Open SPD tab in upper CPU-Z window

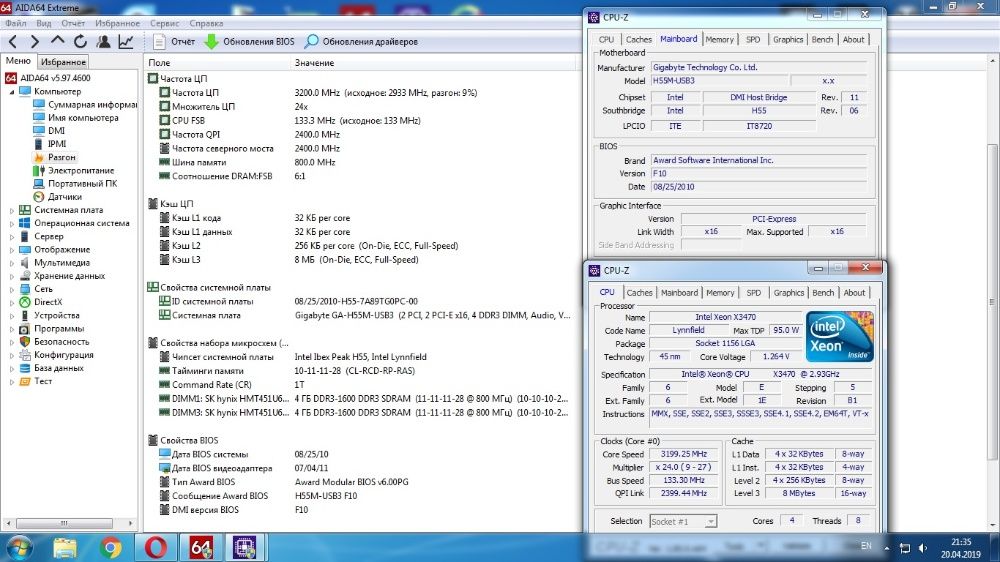[753, 40]
